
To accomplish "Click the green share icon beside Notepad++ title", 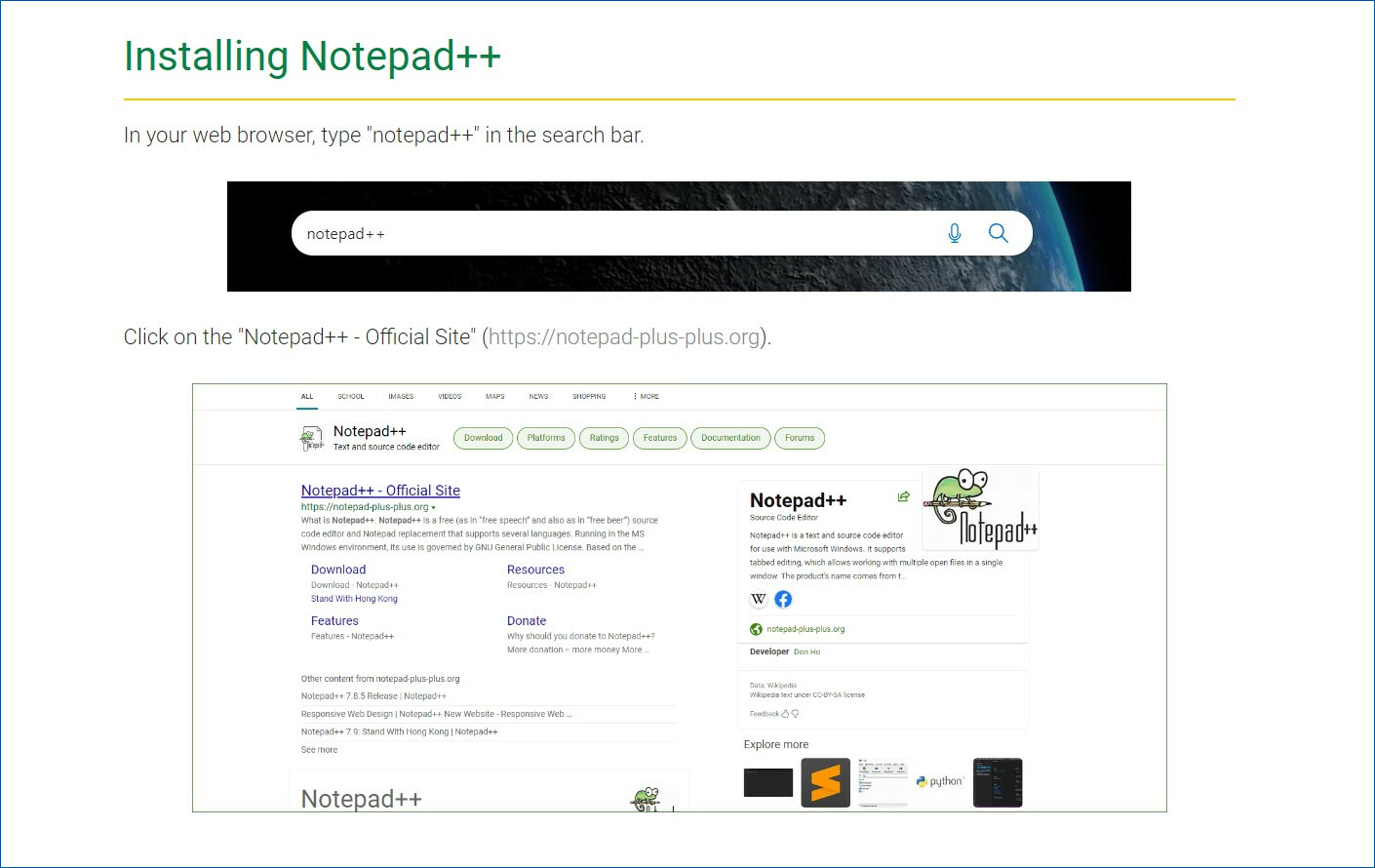I will tap(904, 496).
